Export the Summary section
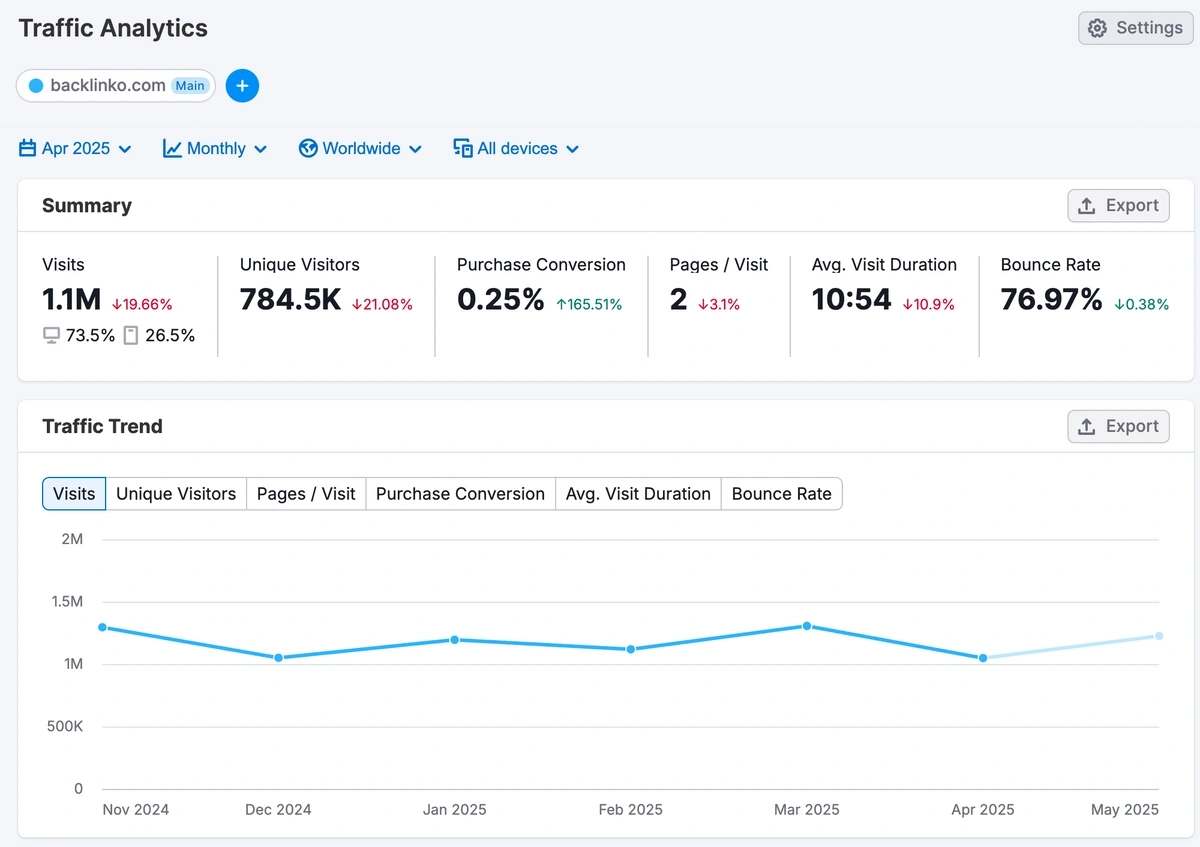This screenshot has height=847, width=1200. point(1118,206)
